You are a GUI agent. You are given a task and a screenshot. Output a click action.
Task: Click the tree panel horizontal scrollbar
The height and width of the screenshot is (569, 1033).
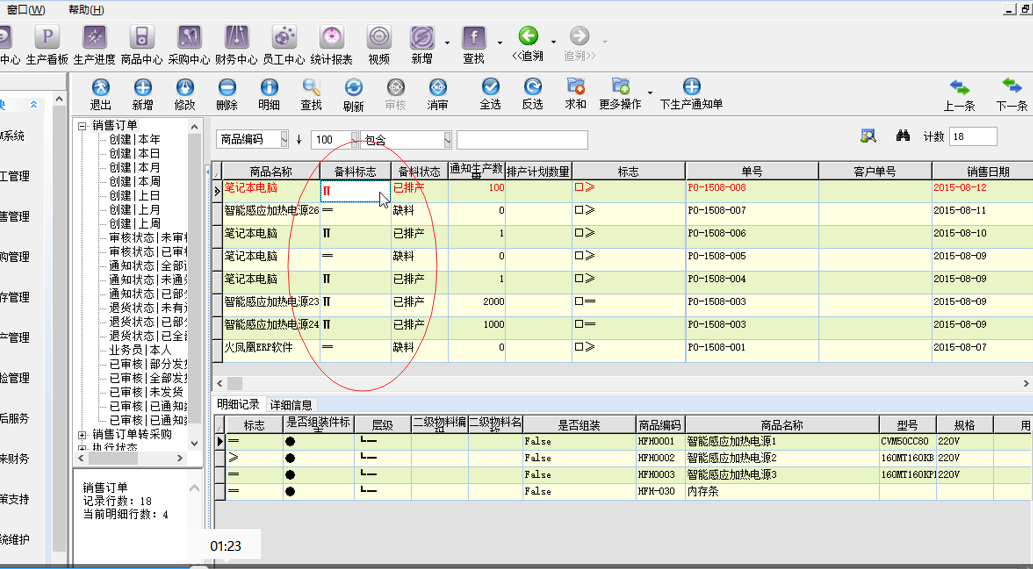tap(131, 458)
